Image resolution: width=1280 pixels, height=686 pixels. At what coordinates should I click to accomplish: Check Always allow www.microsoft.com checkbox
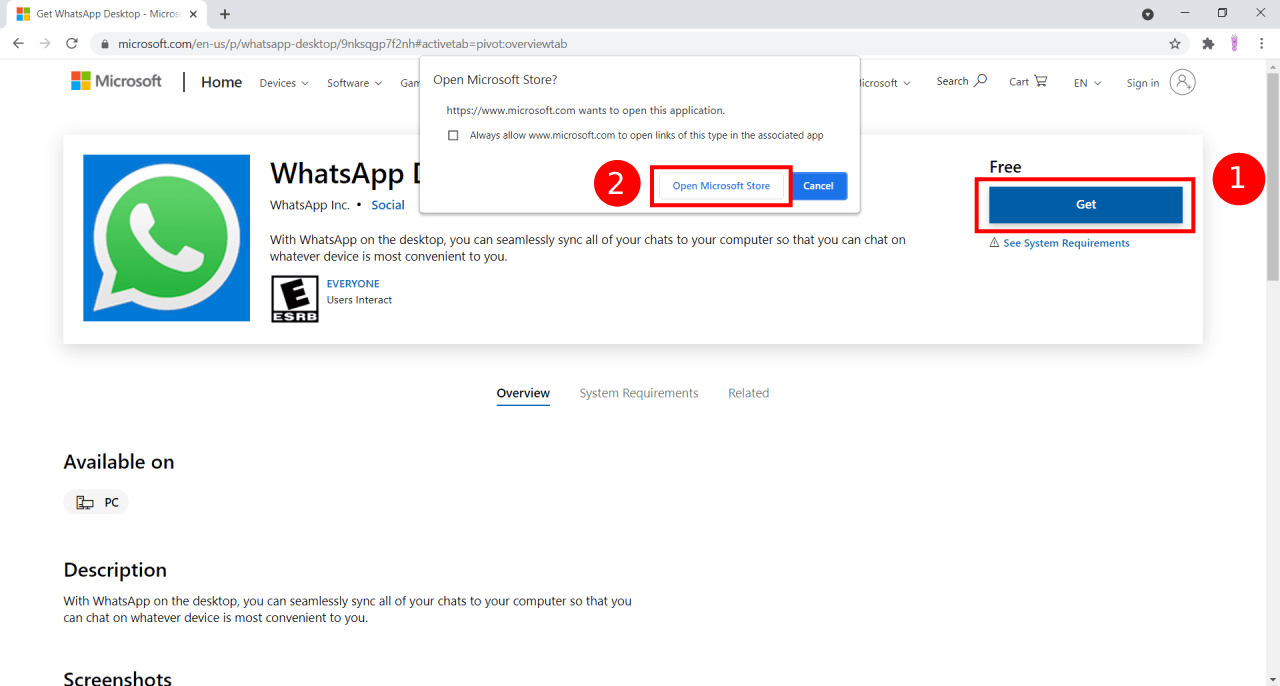pos(453,135)
